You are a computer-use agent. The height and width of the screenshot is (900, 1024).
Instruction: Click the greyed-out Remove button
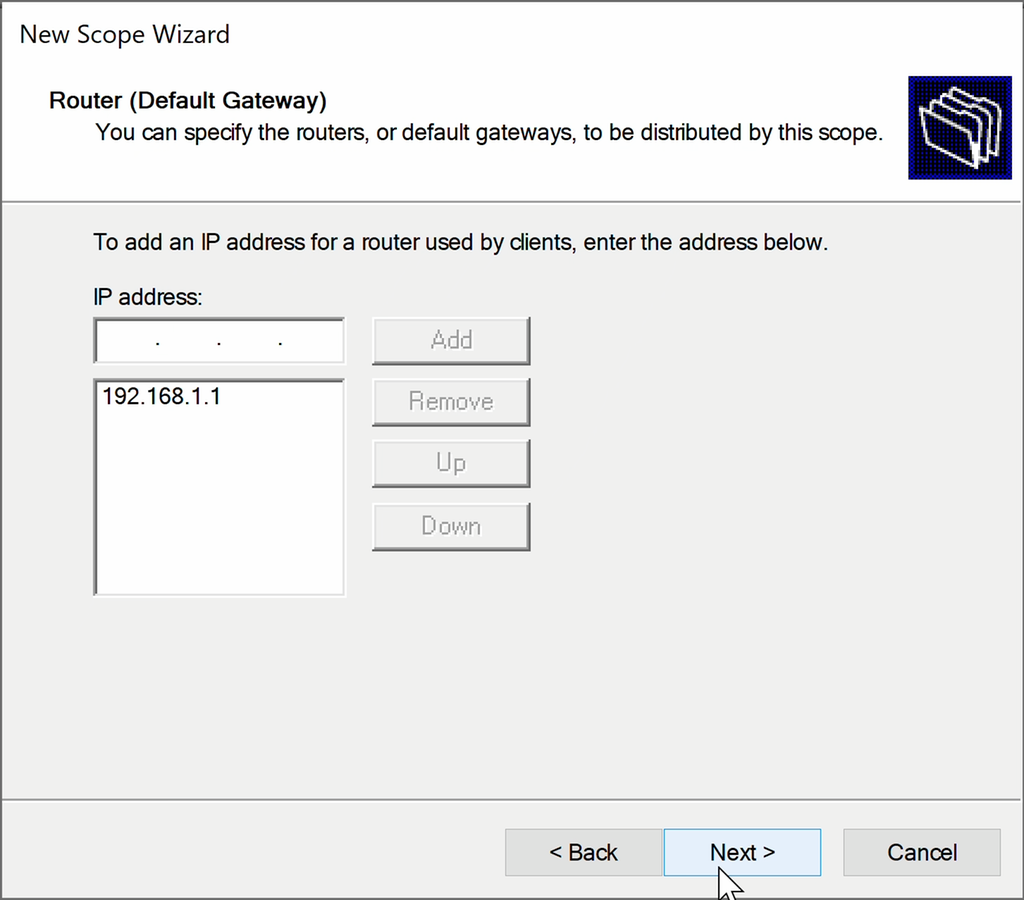tap(451, 402)
